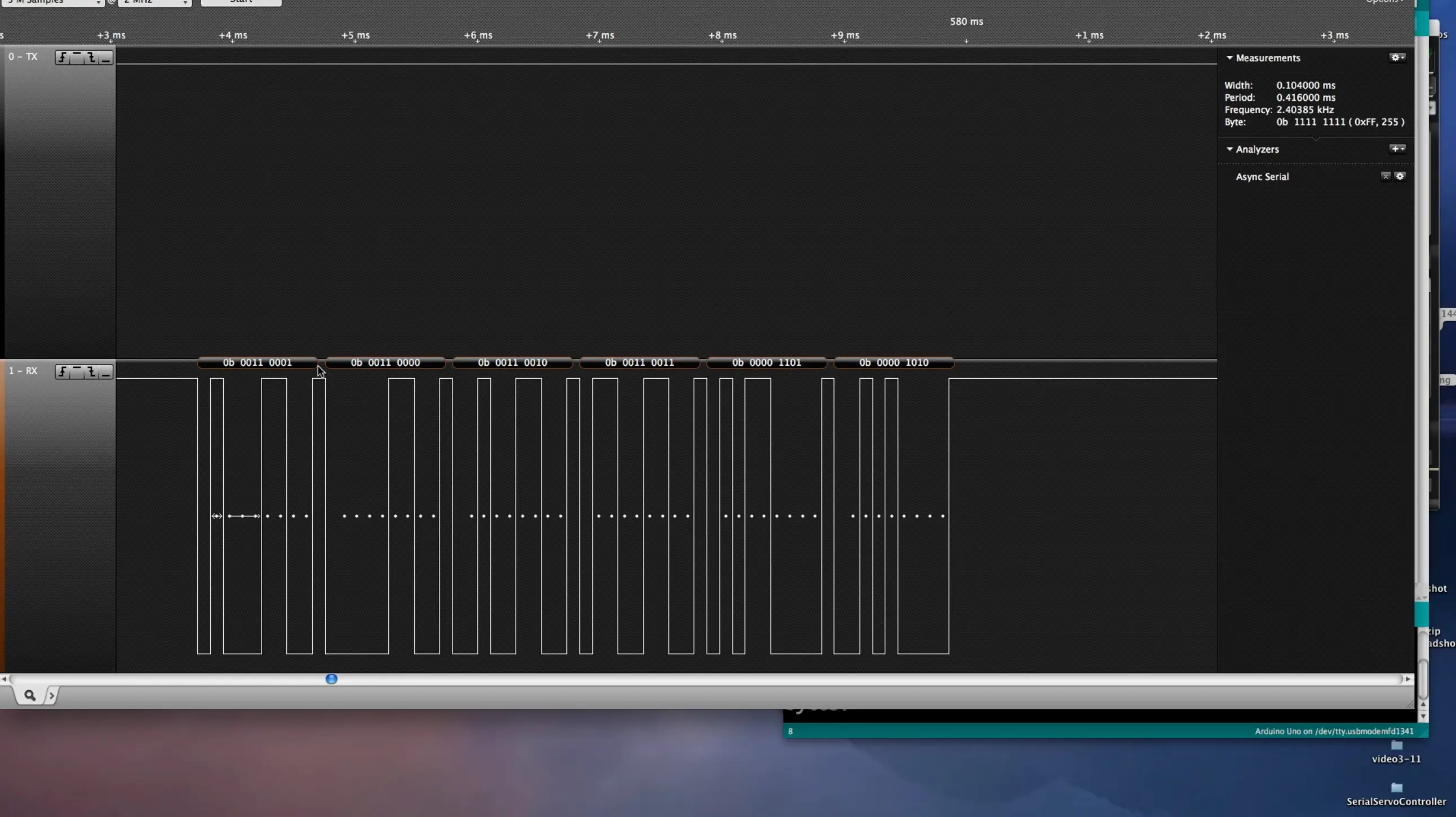1456x817 pixels.
Task: Open the sample rate MHz dropdown
Action: point(155,2)
